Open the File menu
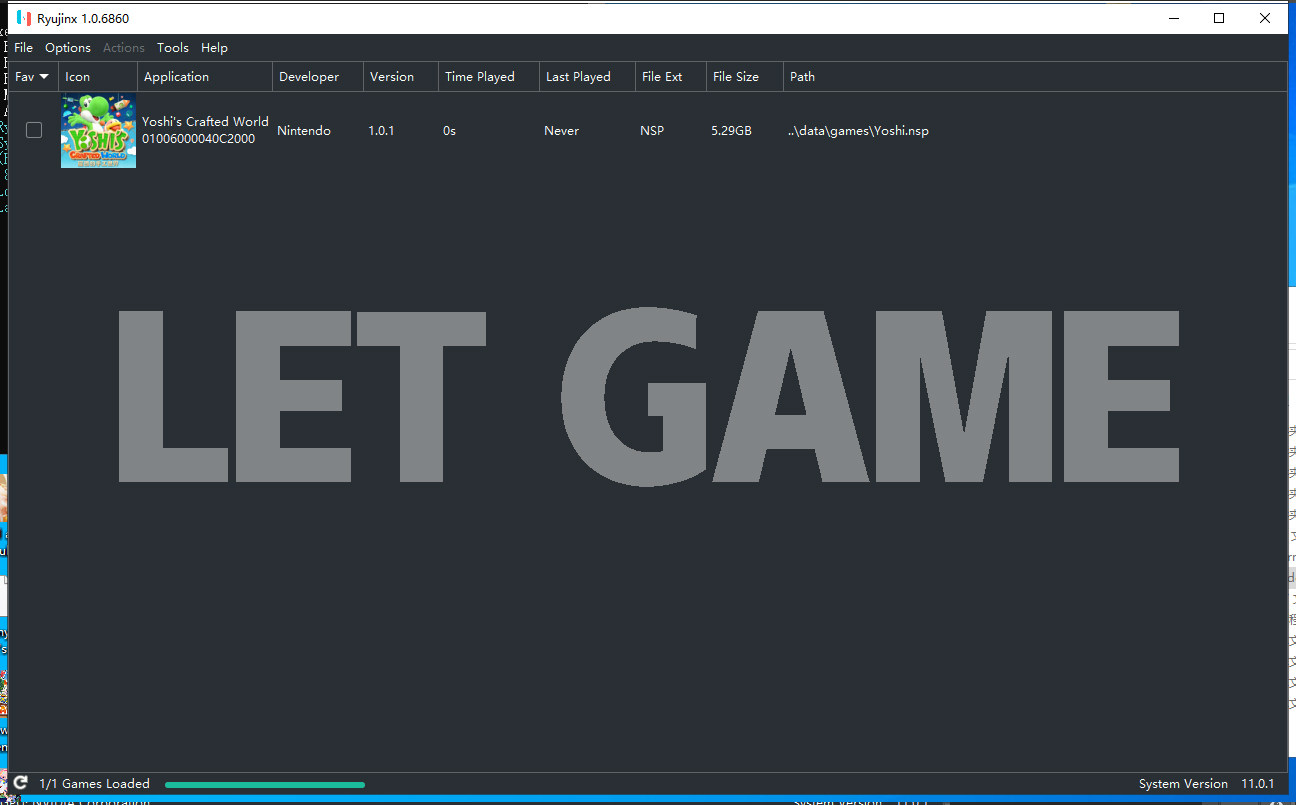 (23, 47)
